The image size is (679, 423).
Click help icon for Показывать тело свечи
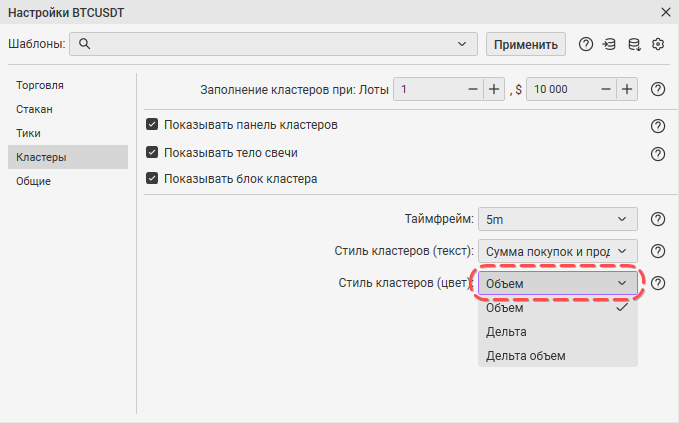658,154
